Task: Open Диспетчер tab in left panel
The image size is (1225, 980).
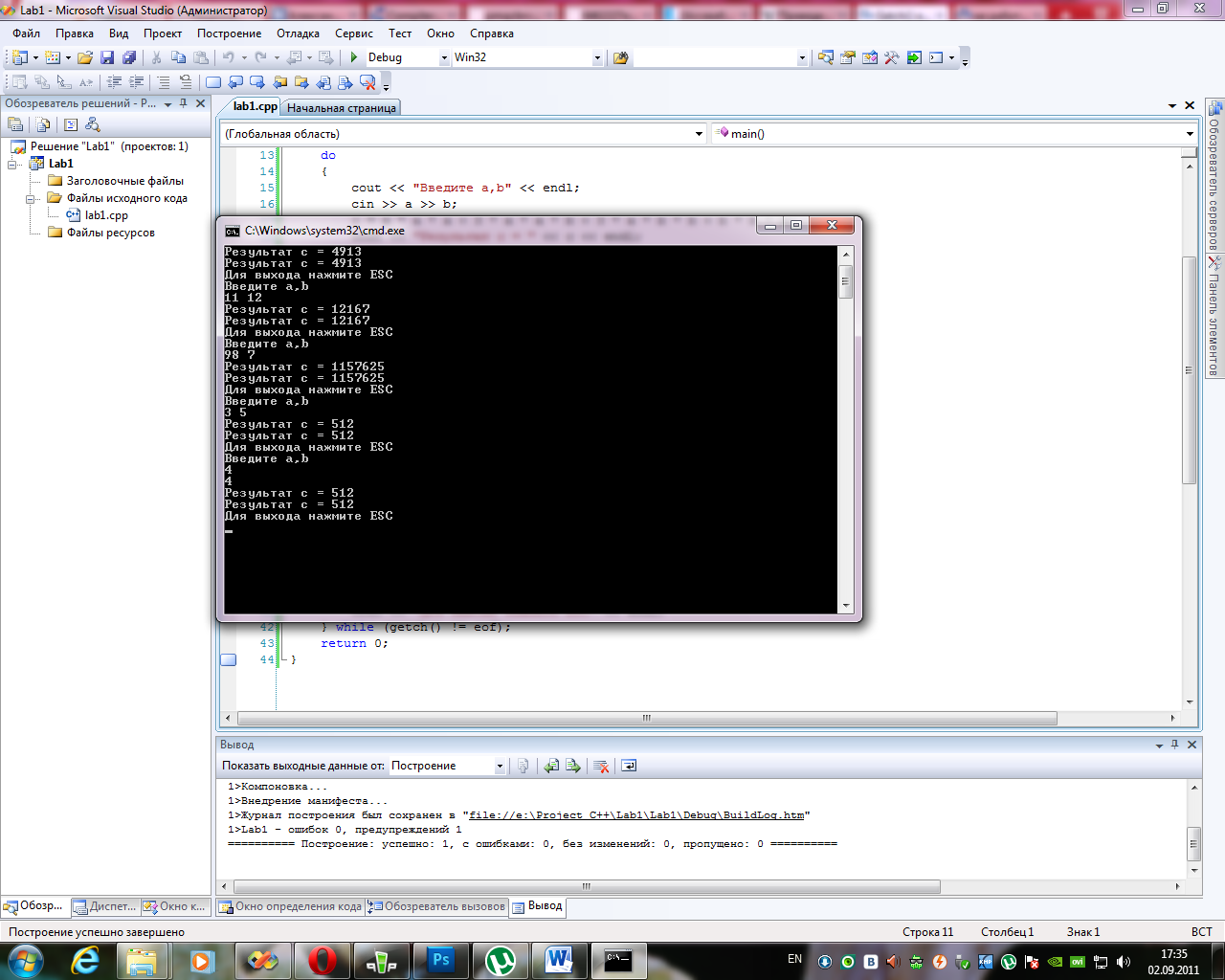Action: click(105, 906)
